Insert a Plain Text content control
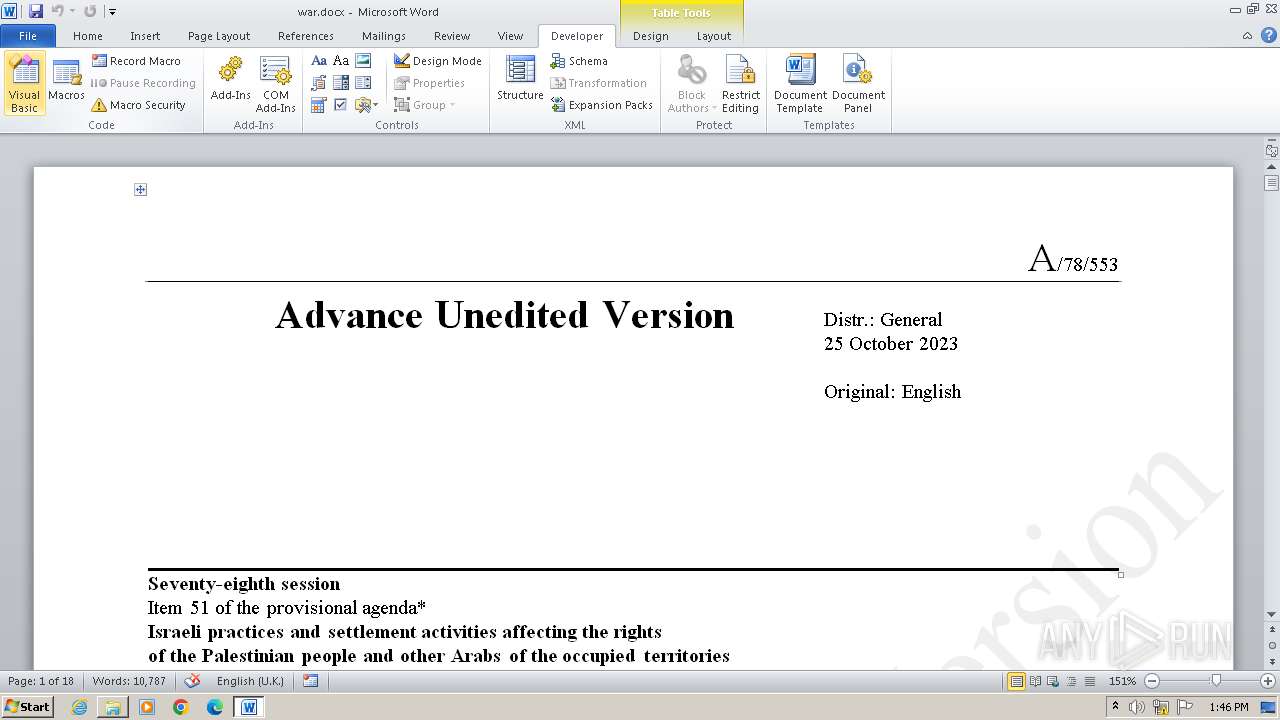This screenshot has width=1280, height=720. point(341,61)
